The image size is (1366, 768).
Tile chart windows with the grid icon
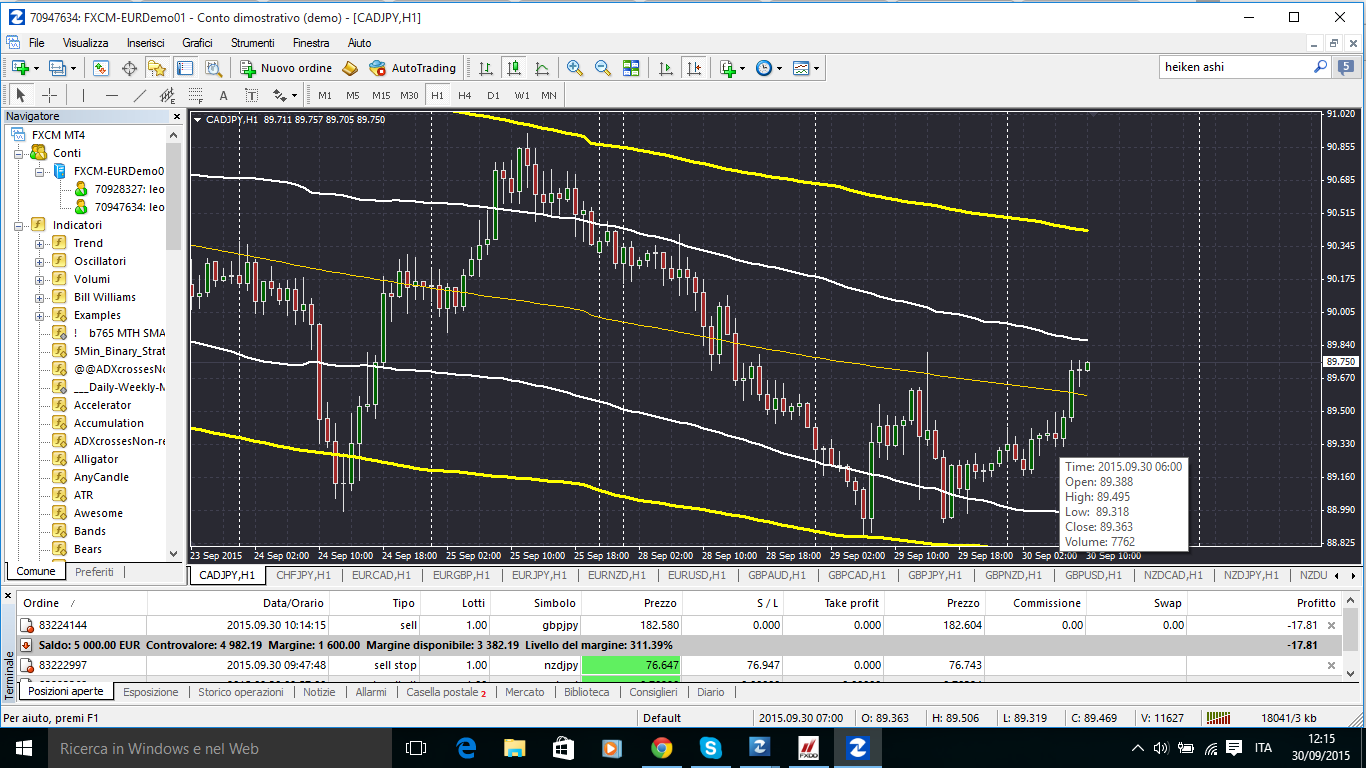631,68
